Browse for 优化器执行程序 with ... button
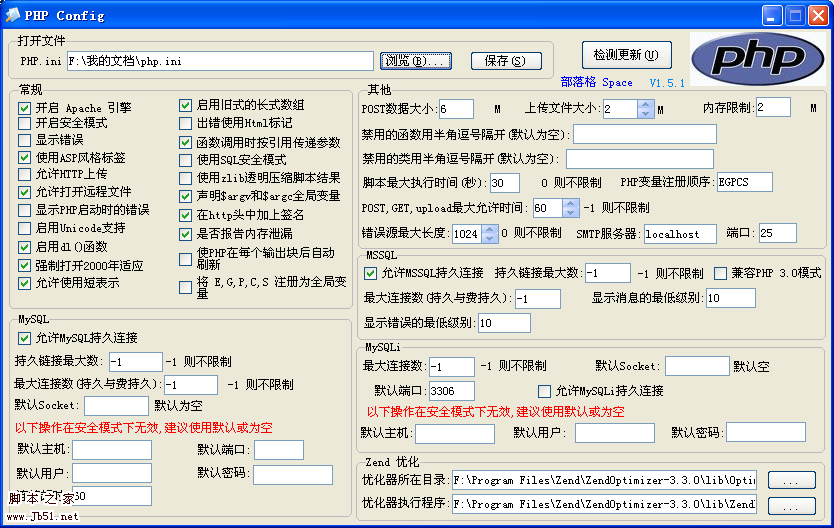The image size is (834, 528). pyautogui.click(x=791, y=505)
